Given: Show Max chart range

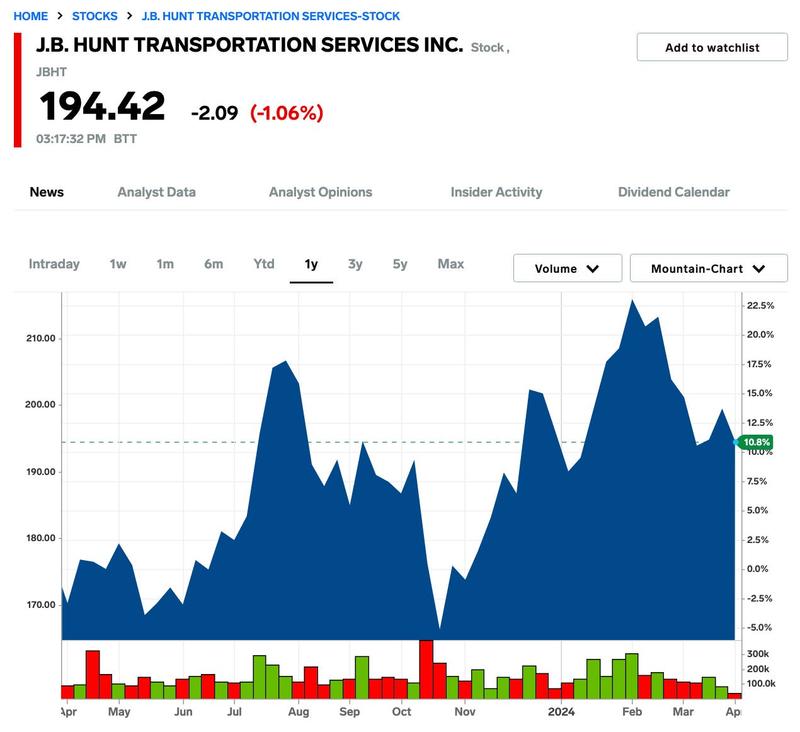Looking at the screenshot, I should point(451,264).
